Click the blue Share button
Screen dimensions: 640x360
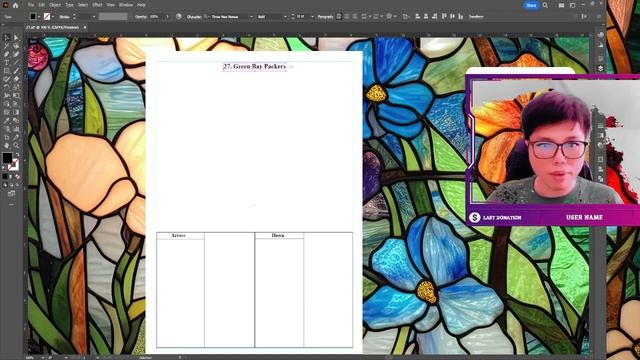tap(531, 5)
